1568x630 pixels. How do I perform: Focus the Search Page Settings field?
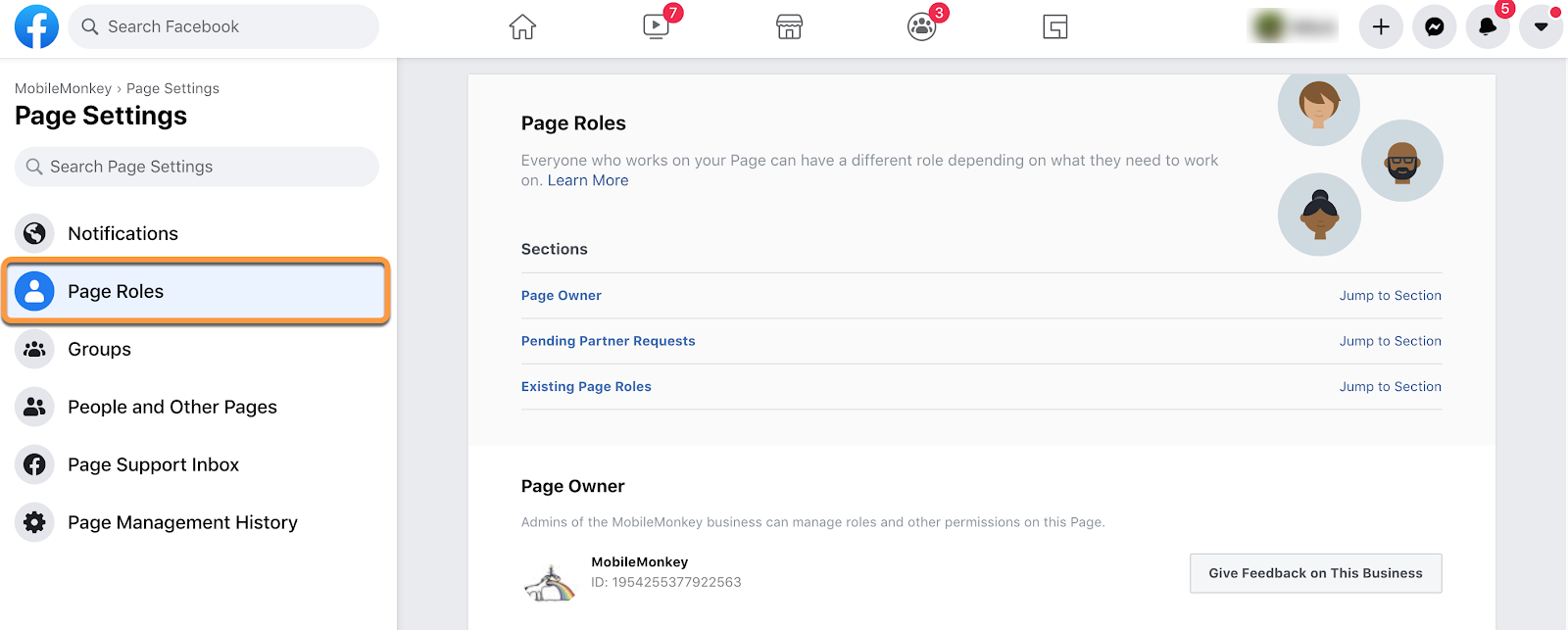[x=197, y=167]
